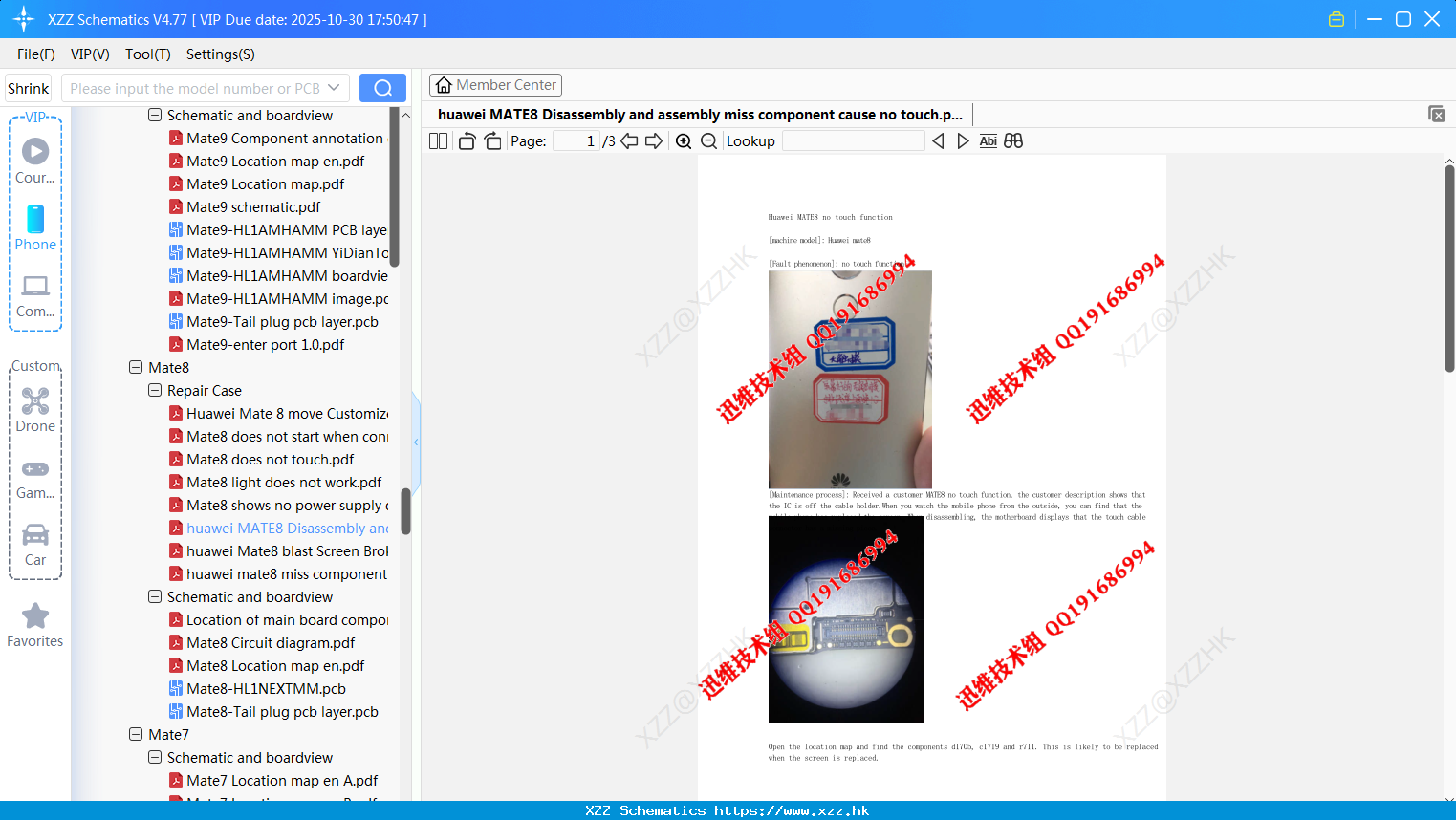Collapse Mate8 Repair Case folder
The width and height of the screenshot is (1456, 820).
click(155, 390)
